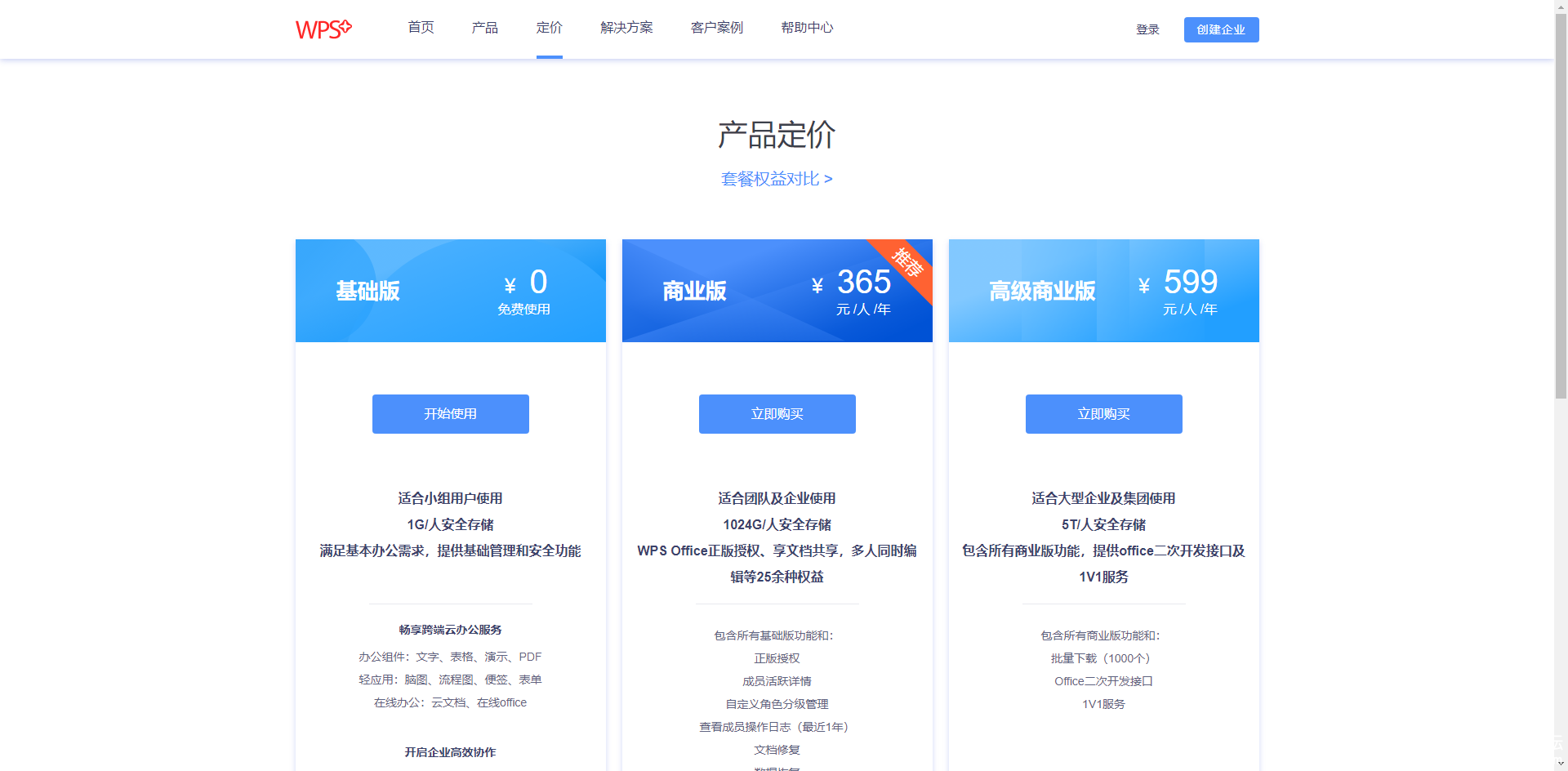Click the Office二次开发接口 feature

(1104, 681)
